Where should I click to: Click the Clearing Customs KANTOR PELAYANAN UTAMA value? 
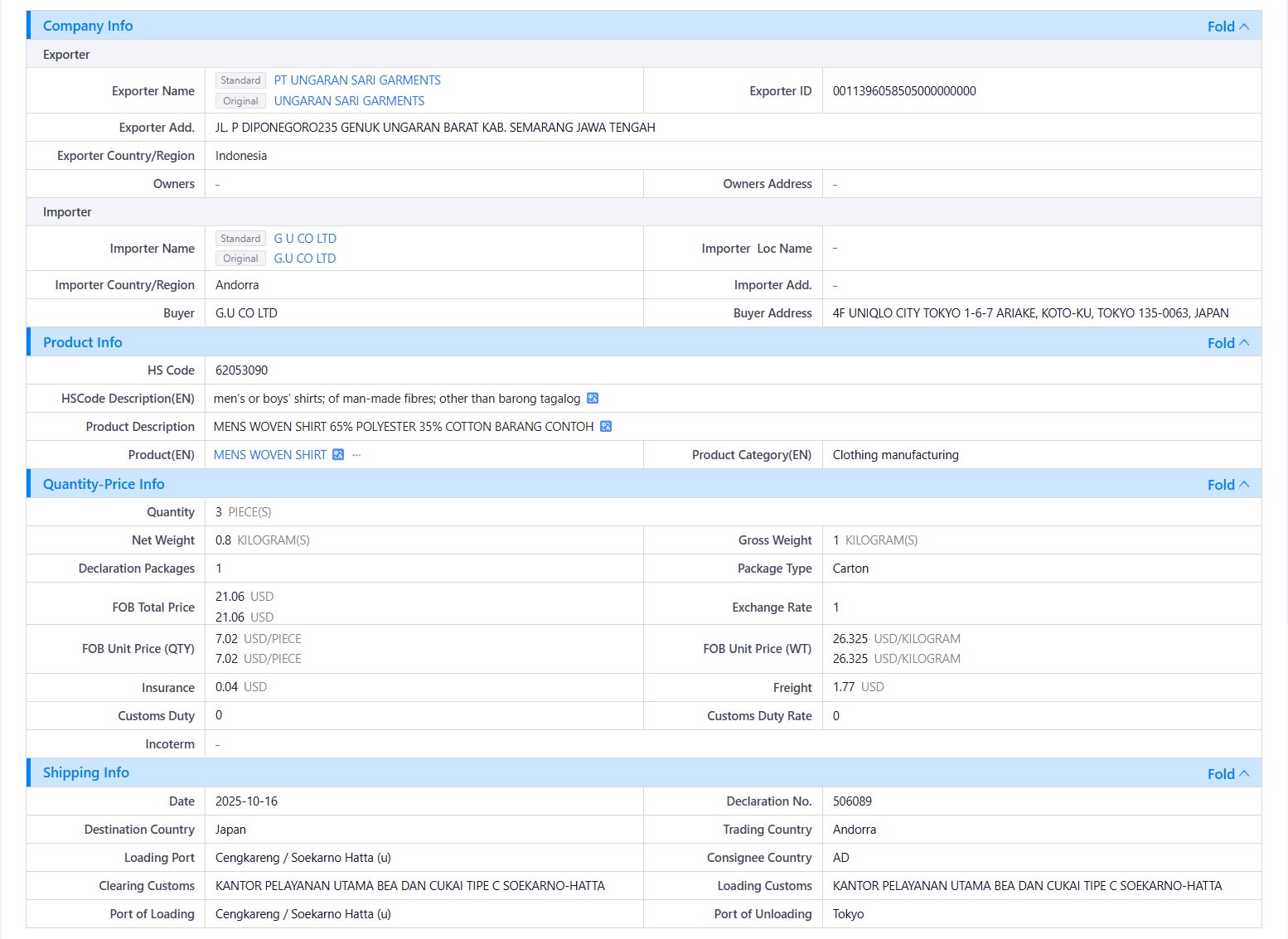(x=410, y=886)
